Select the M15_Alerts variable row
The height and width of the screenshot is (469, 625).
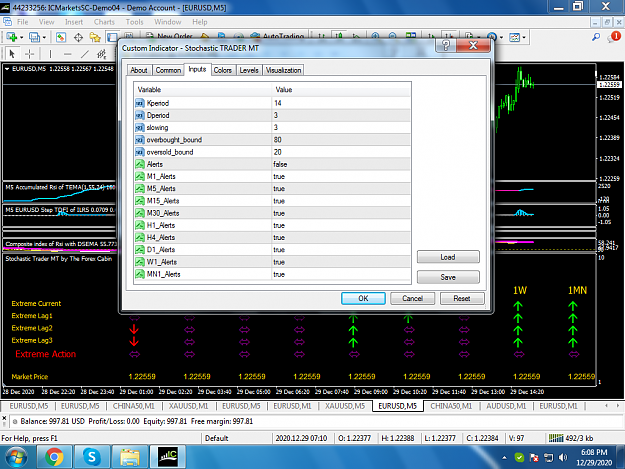pyautogui.click(x=273, y=201)
